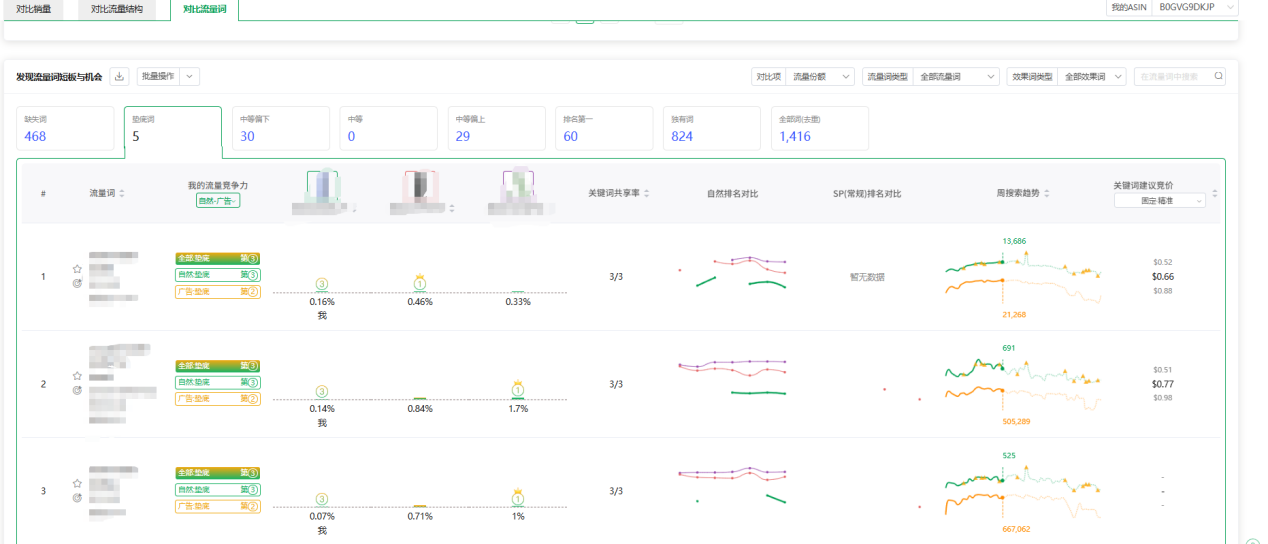Screen dimensions: 1268x544
Task: Click the 暂无数据 text in row 1
Action: (x=867, y=277)
